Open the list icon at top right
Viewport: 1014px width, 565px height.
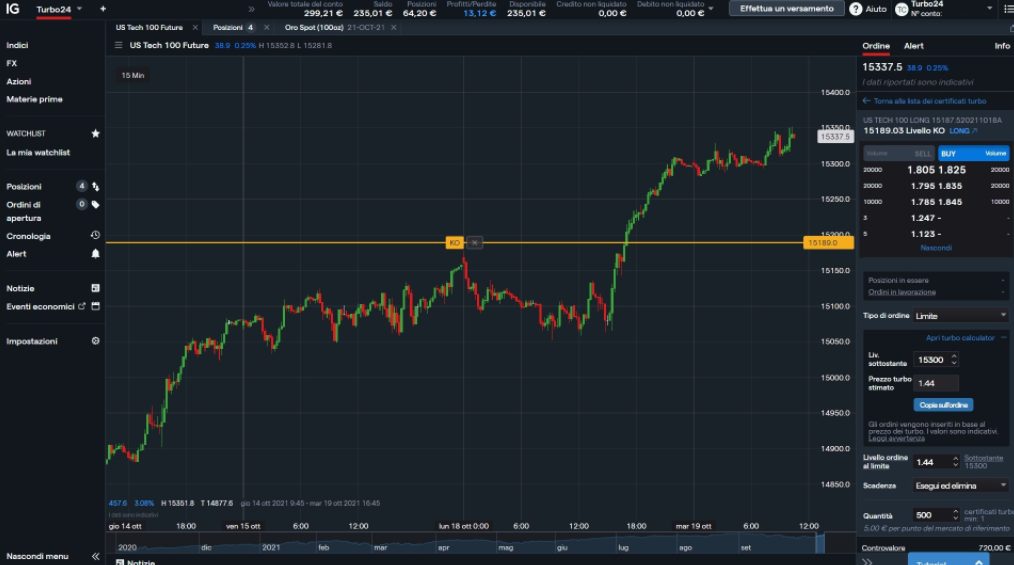pos(1008,9)
